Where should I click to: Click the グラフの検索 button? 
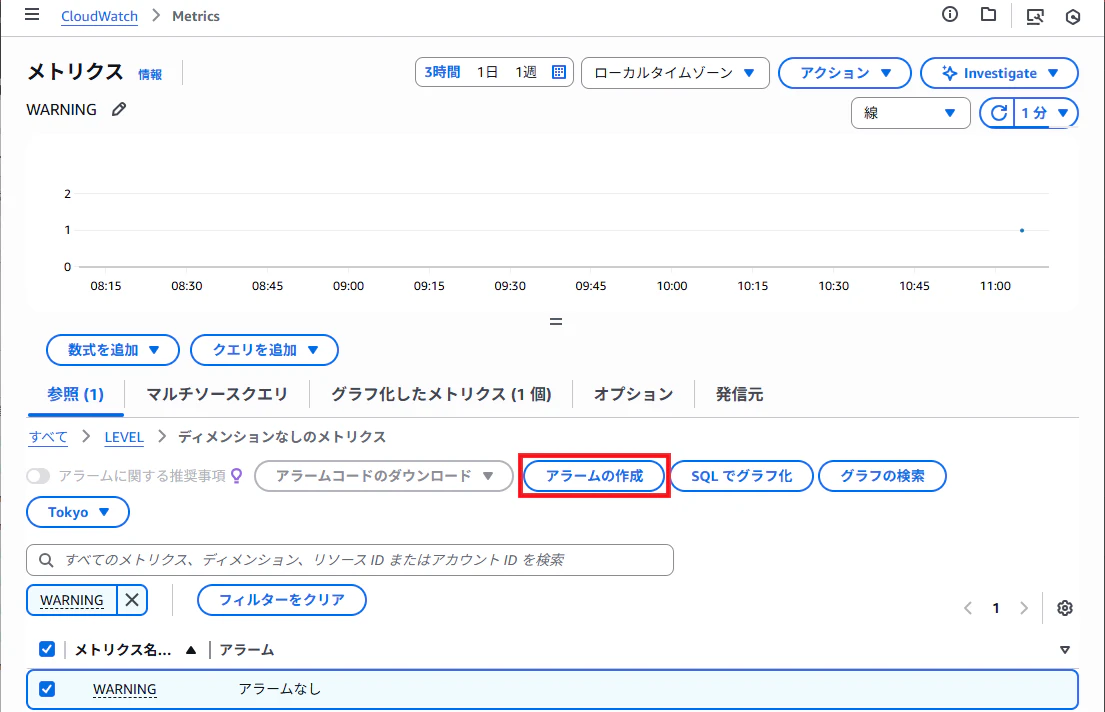[x=882, y=476]
